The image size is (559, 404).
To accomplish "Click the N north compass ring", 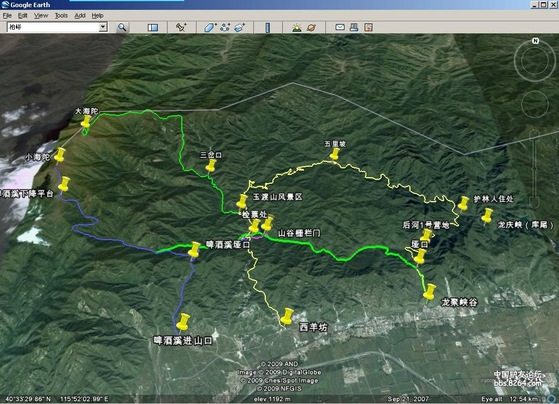I will click(x=535, y=59).
